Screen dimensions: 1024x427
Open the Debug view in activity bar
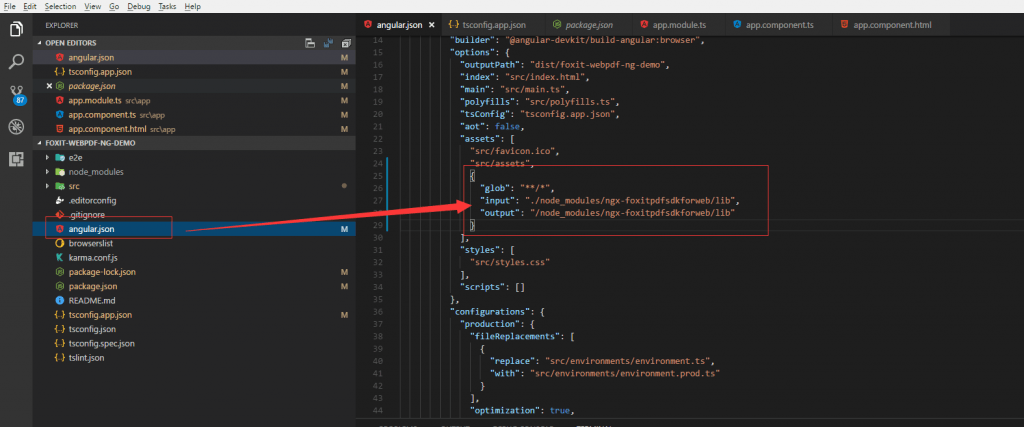click(16, 127)
